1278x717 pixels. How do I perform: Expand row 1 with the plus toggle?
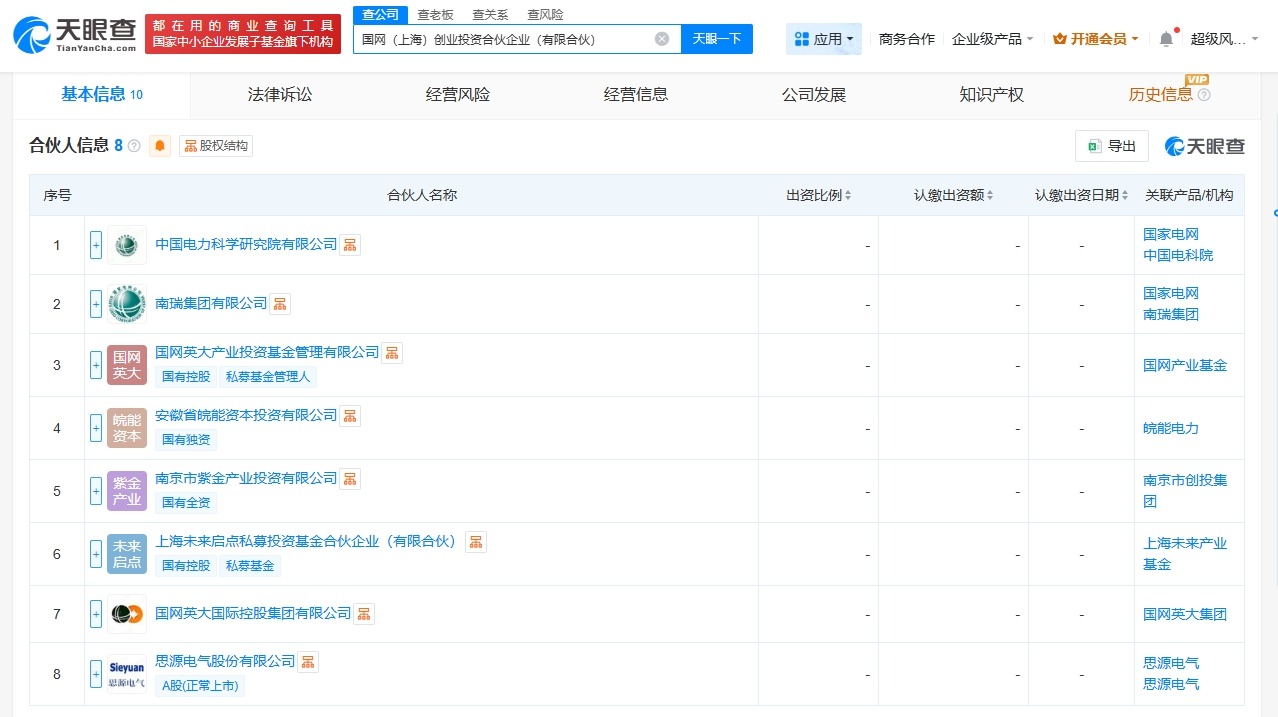click(x=96, y=245)
